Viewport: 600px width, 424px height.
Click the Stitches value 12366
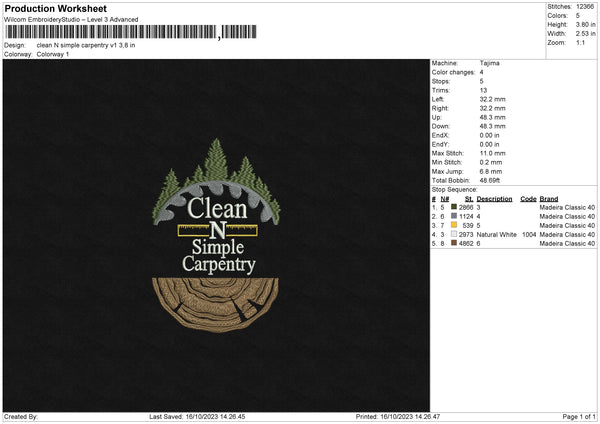point(585,7)
